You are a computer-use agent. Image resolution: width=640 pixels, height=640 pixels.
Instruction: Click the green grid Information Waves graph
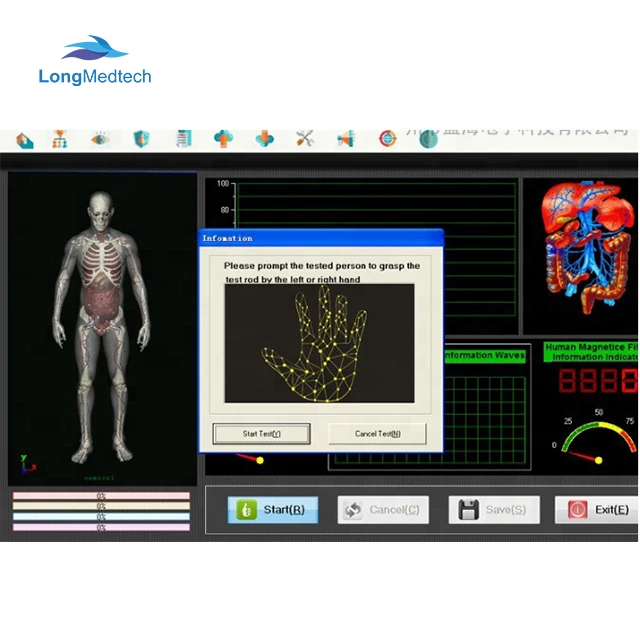(485, 420)
